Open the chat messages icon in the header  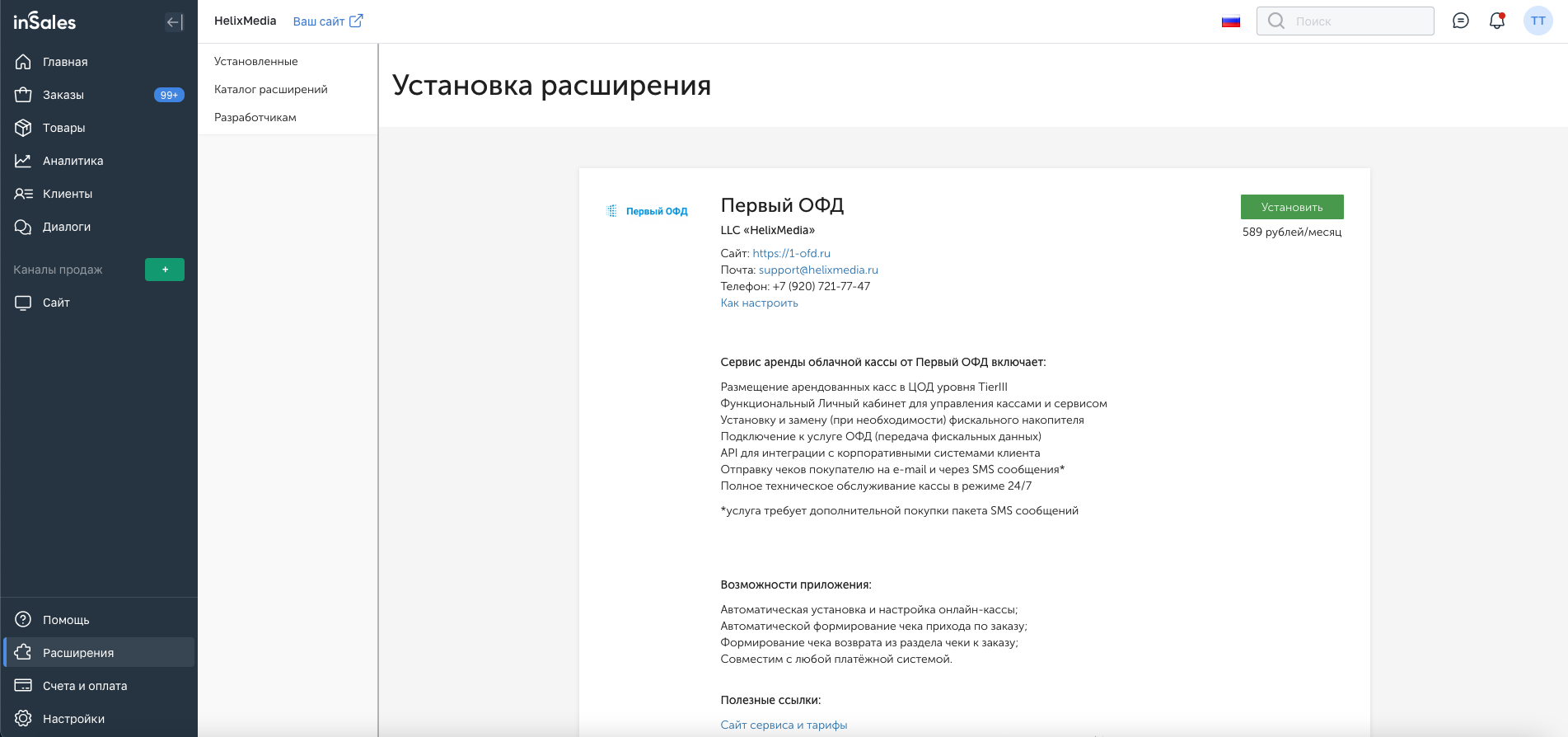(1461, 21)
